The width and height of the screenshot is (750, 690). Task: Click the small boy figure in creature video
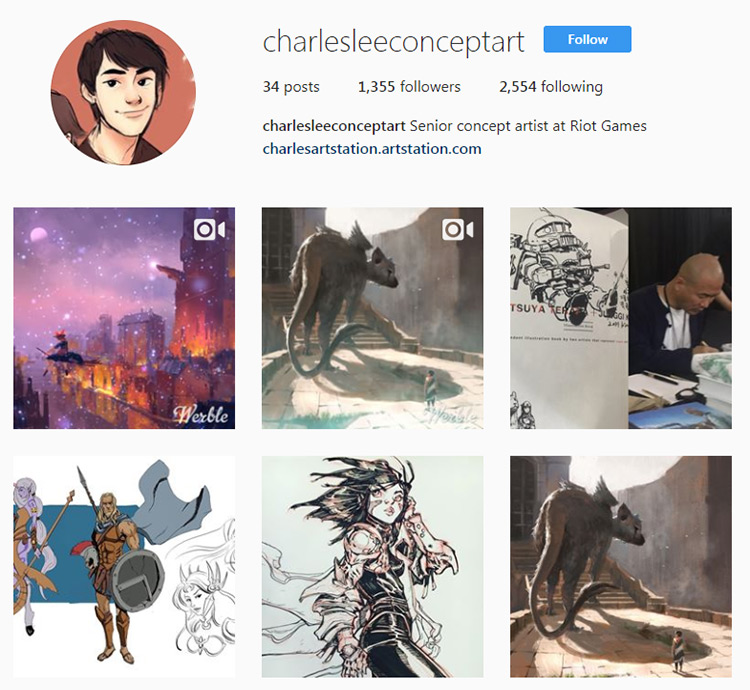pos(430,387)
